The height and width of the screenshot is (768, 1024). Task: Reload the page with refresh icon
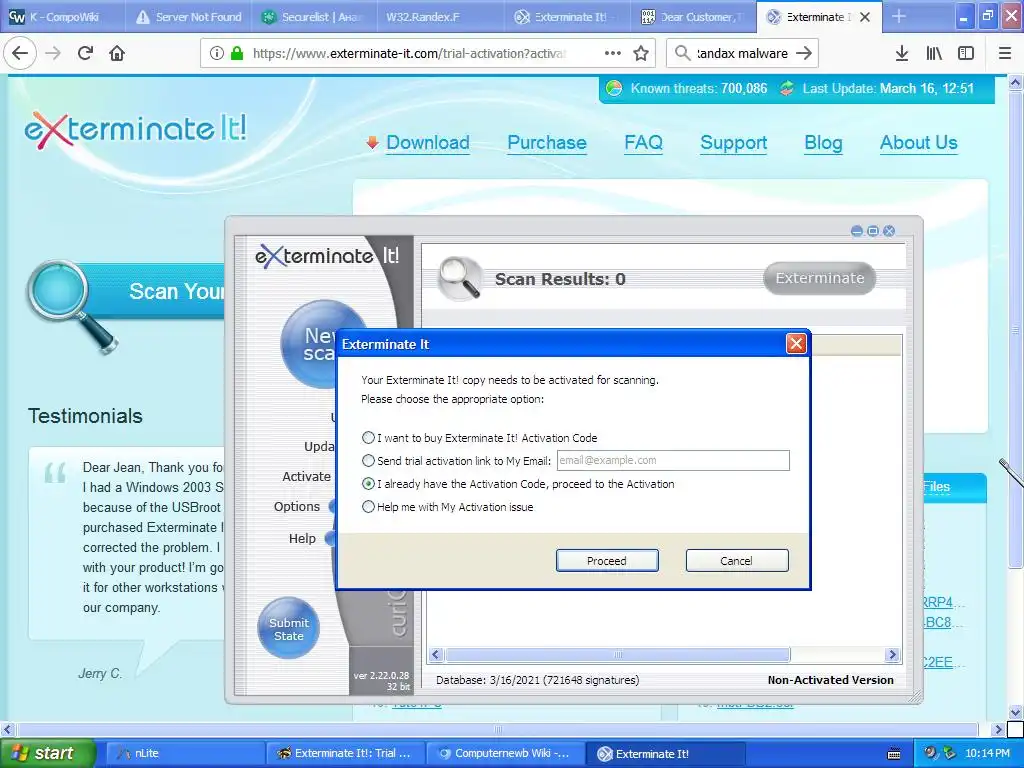(85, 53)
